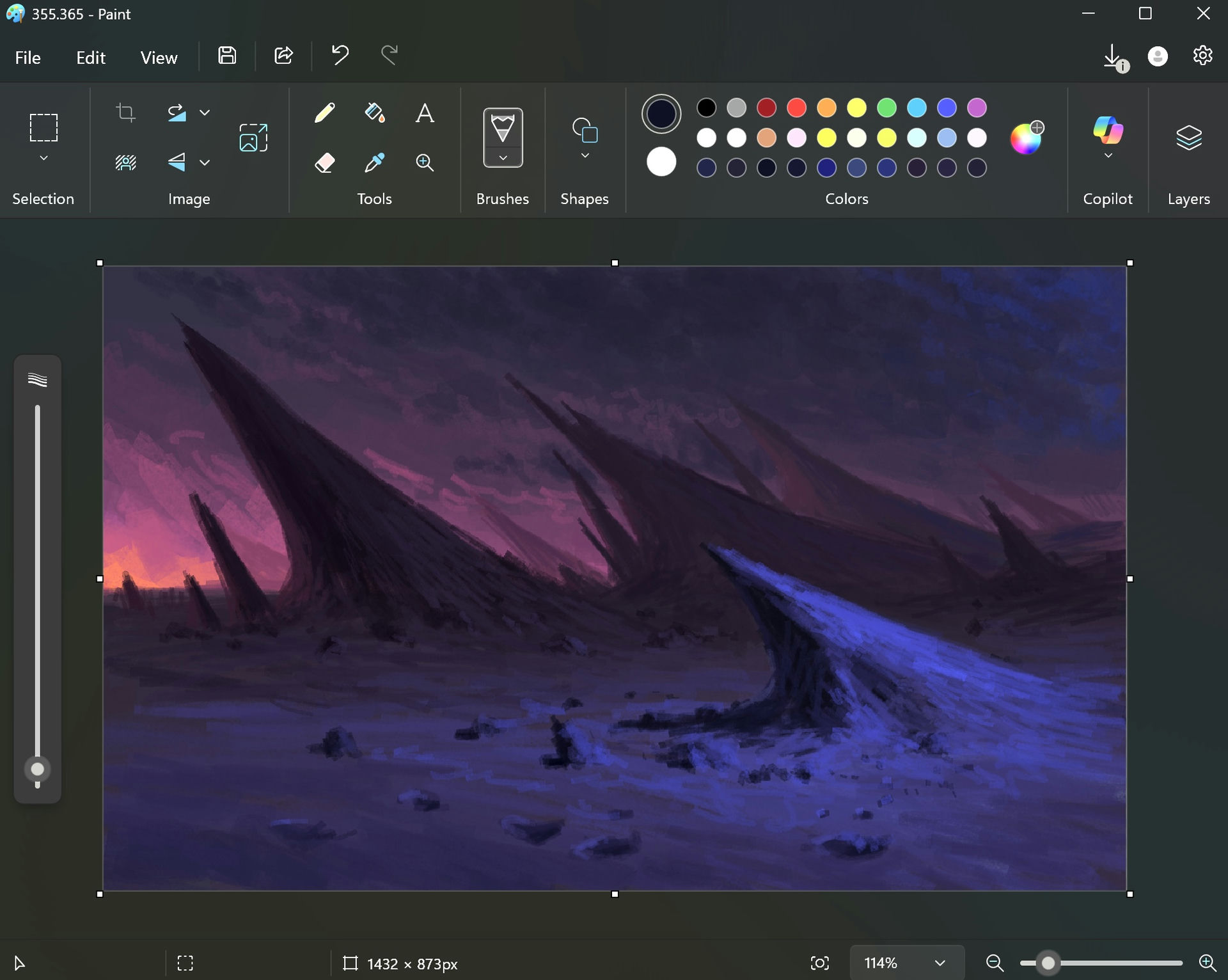
Task: Open the Resize and skew tool
Action: 253,138
